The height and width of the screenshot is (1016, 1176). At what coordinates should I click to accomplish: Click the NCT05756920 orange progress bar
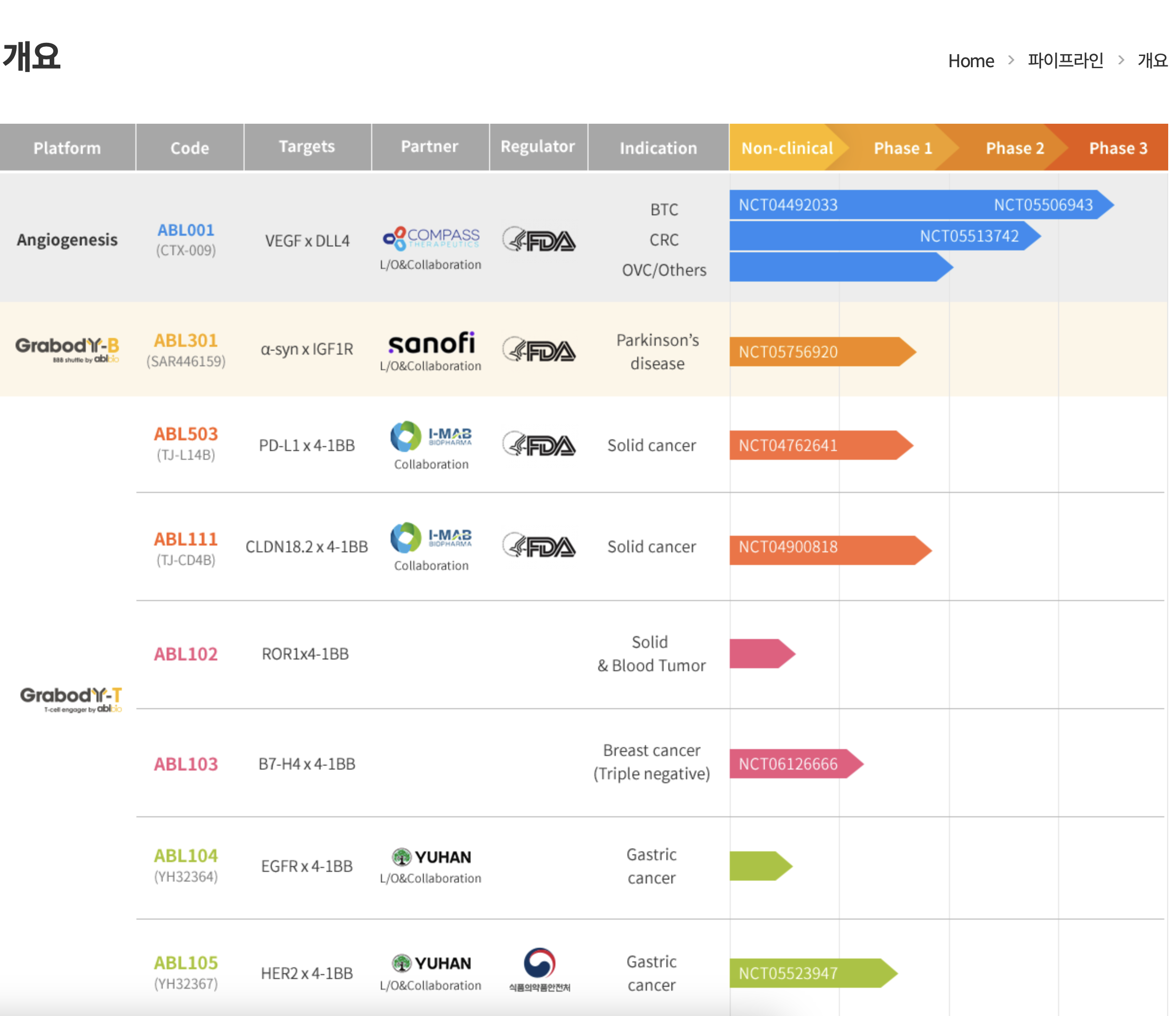coord(822,352)
